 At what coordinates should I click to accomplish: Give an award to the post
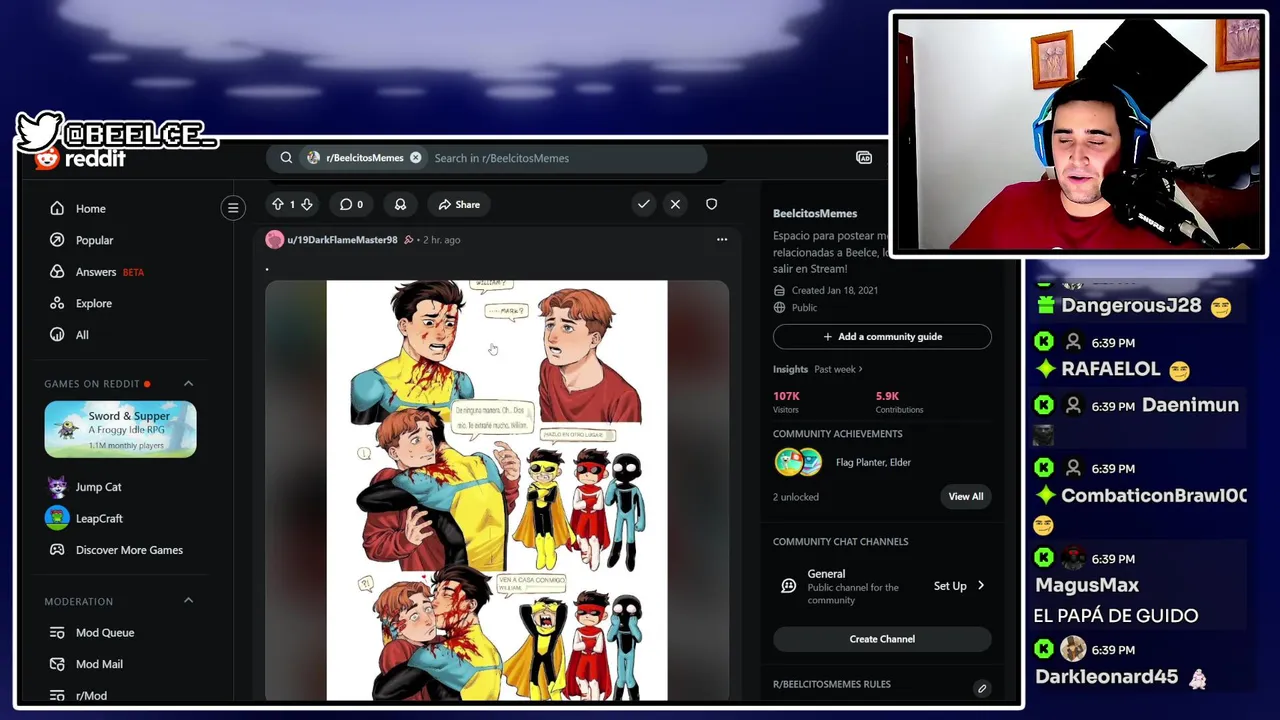(x=400, y=204)
